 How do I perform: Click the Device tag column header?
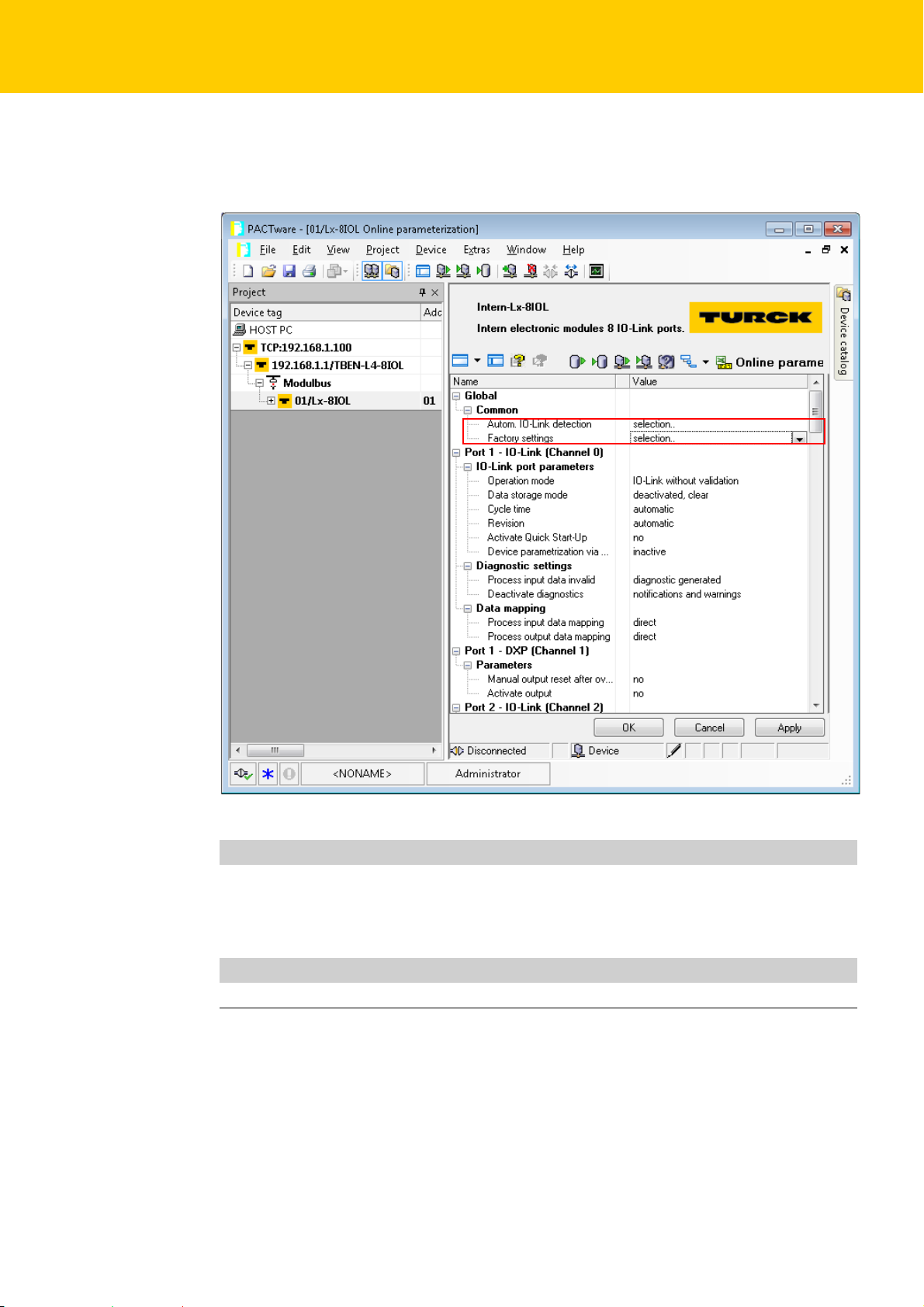(x=326, y=312)
